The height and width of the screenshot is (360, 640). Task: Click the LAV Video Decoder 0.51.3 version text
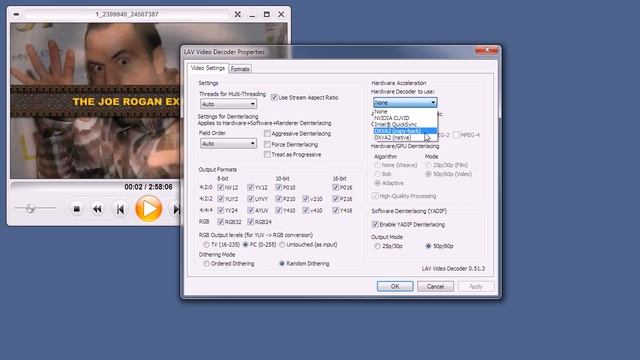453,269
